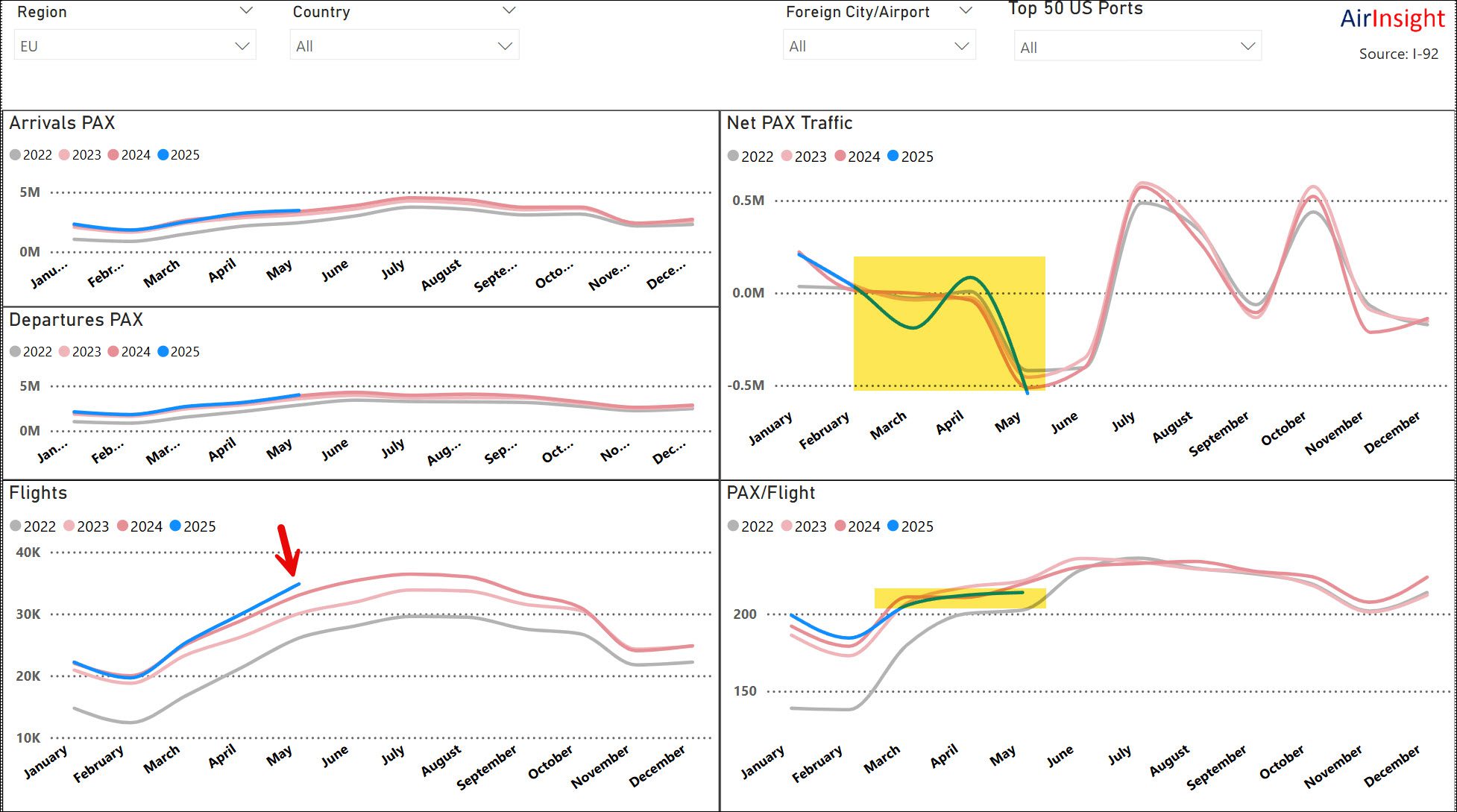Click 2024 legend dot in Net PAX Traffic
Screen dimensions: 1457x812
[x=840, y=157]
